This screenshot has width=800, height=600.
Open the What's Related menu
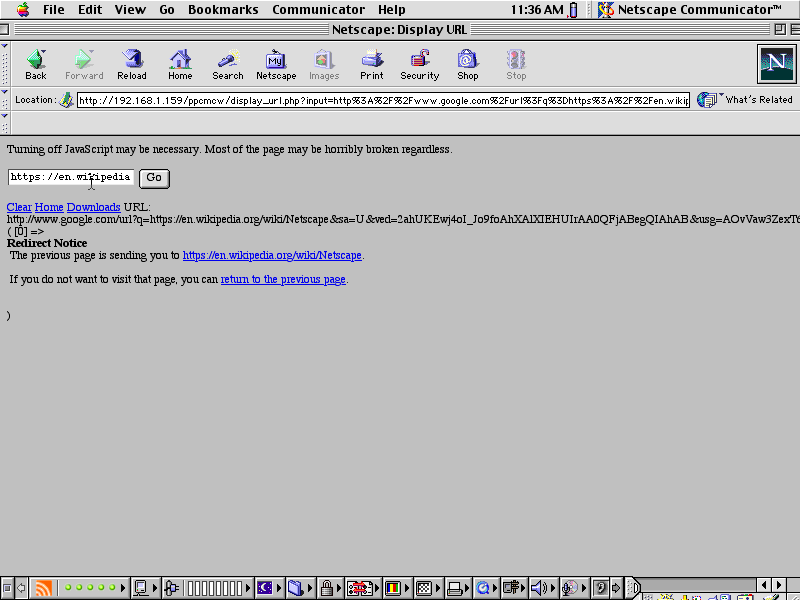click(744, 100)
